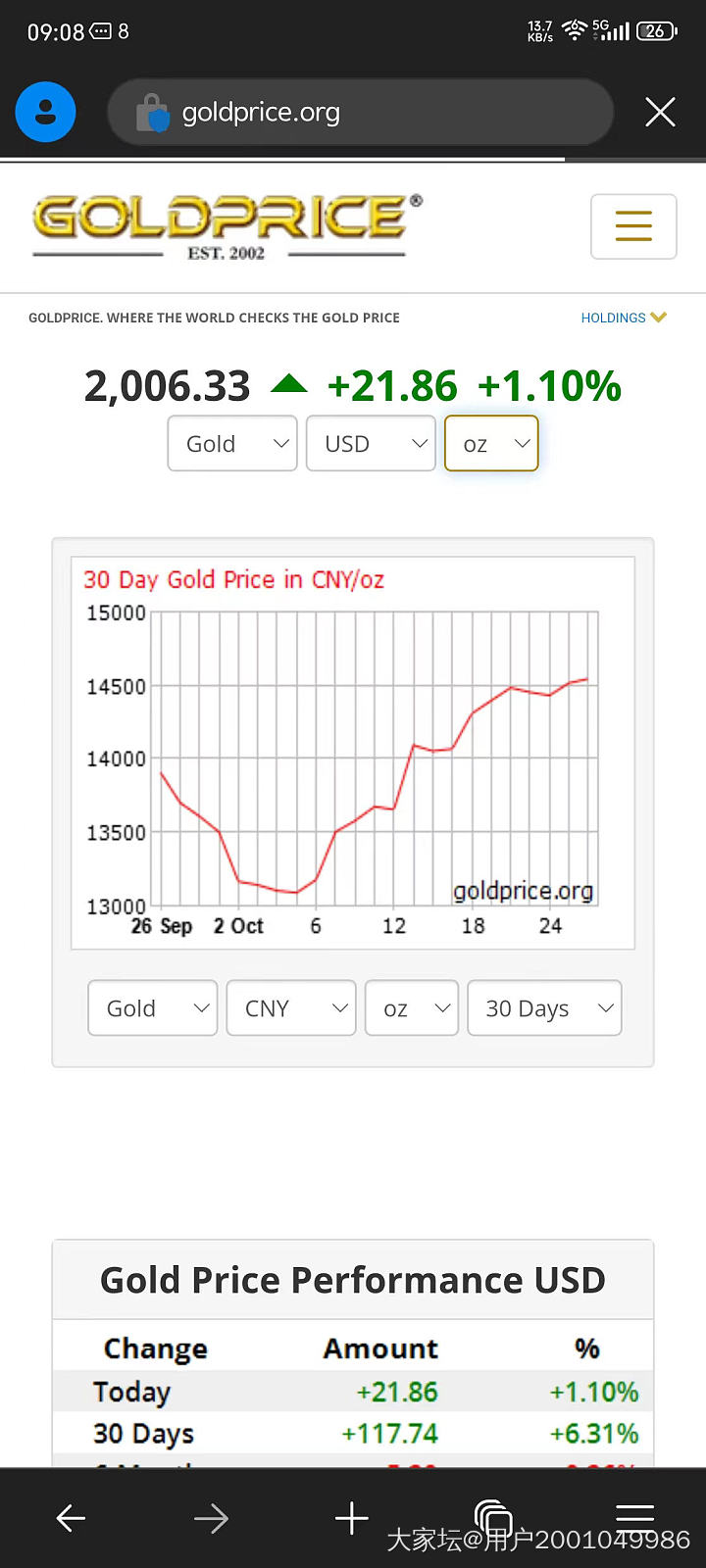The height and width of the screenshot is (1568, 706).
Task: Tap the 30 day gold price chart
Action: click(353, 753)
